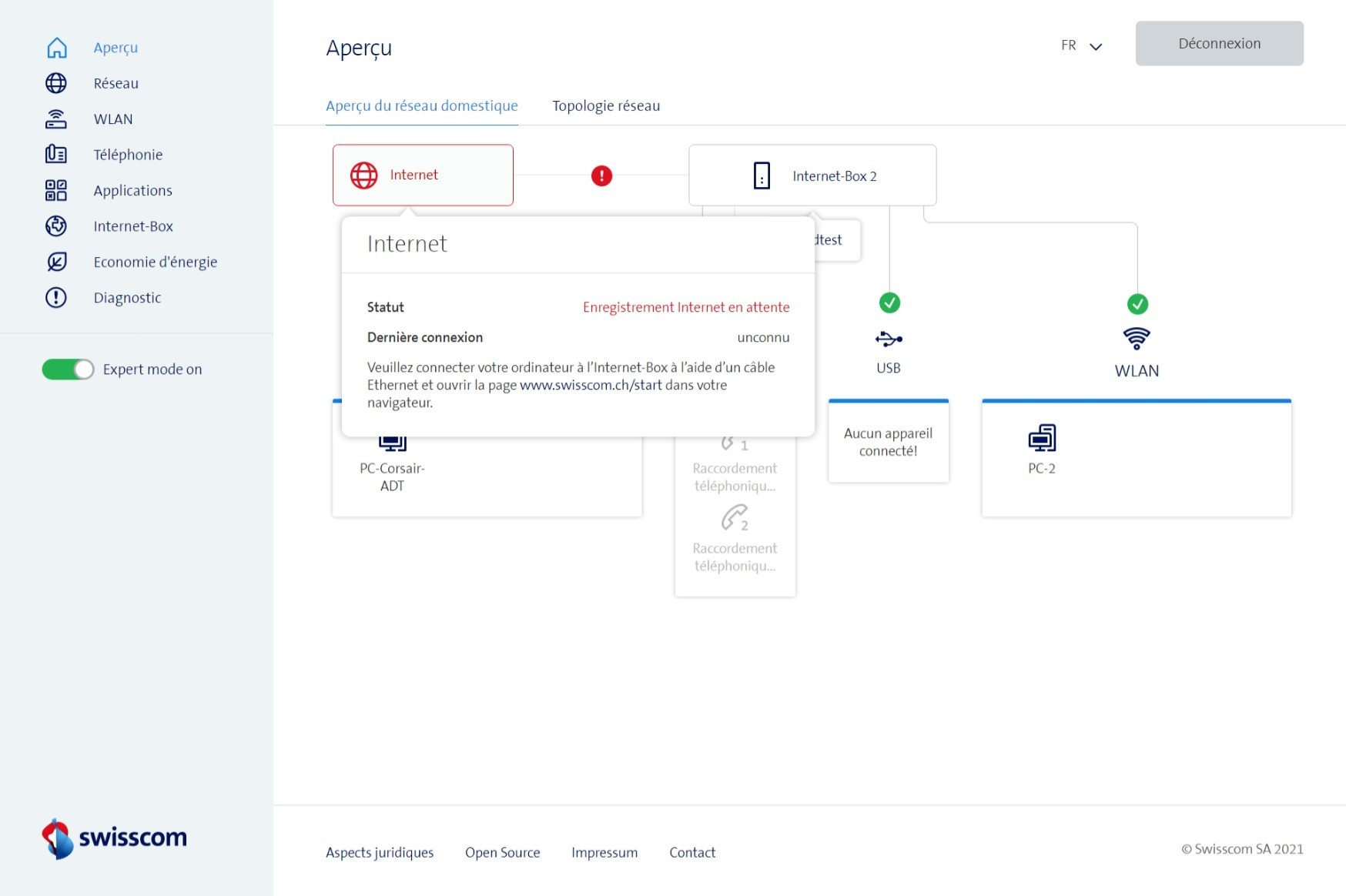The height and width of the screenshot is (896, 1346).
Task: Expand the language chevron arrow
Action: coord(1096,46)
